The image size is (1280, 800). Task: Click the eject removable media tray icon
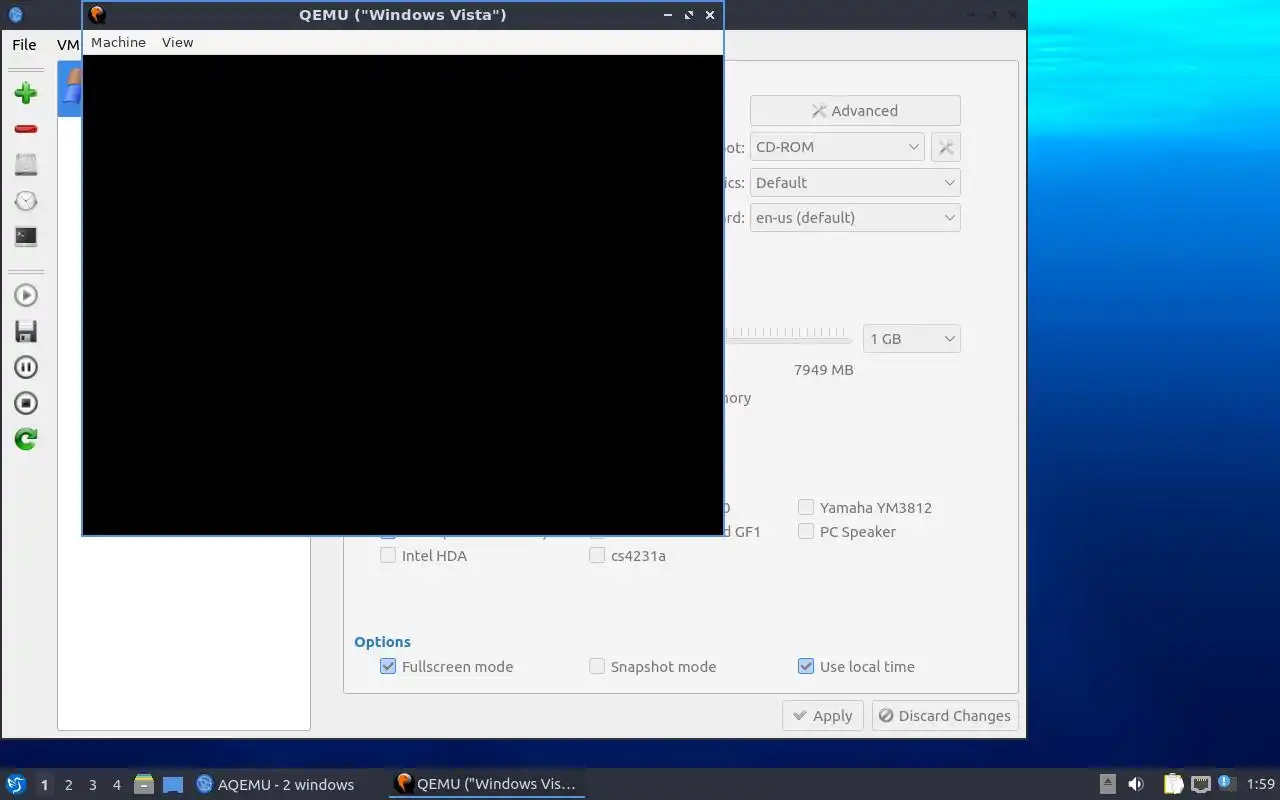[x=1108, y=784]
